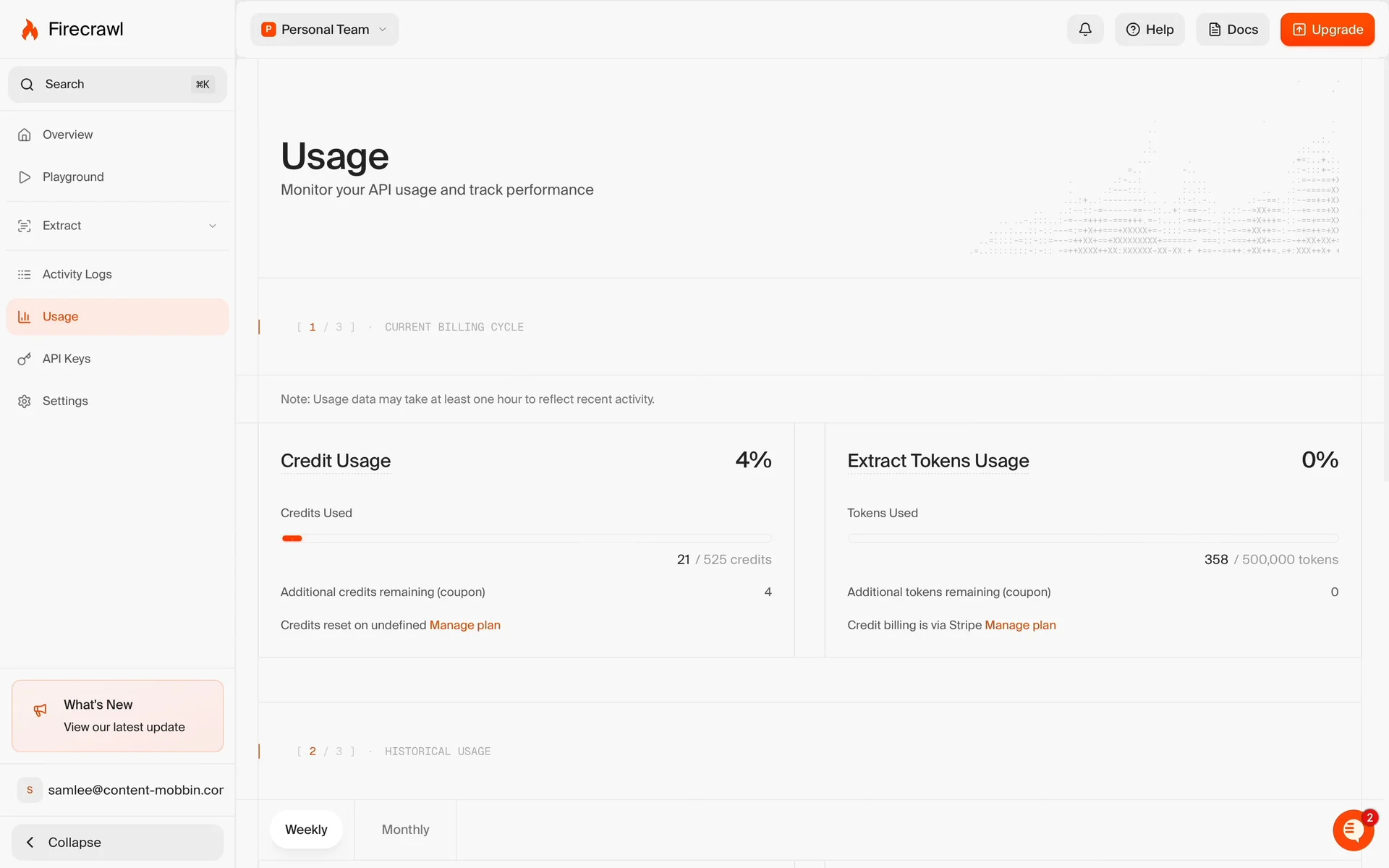The width and height of the screenshot is (1389, 868).
Task: Click the What's New megaphone icon
Action: (41, 710)
